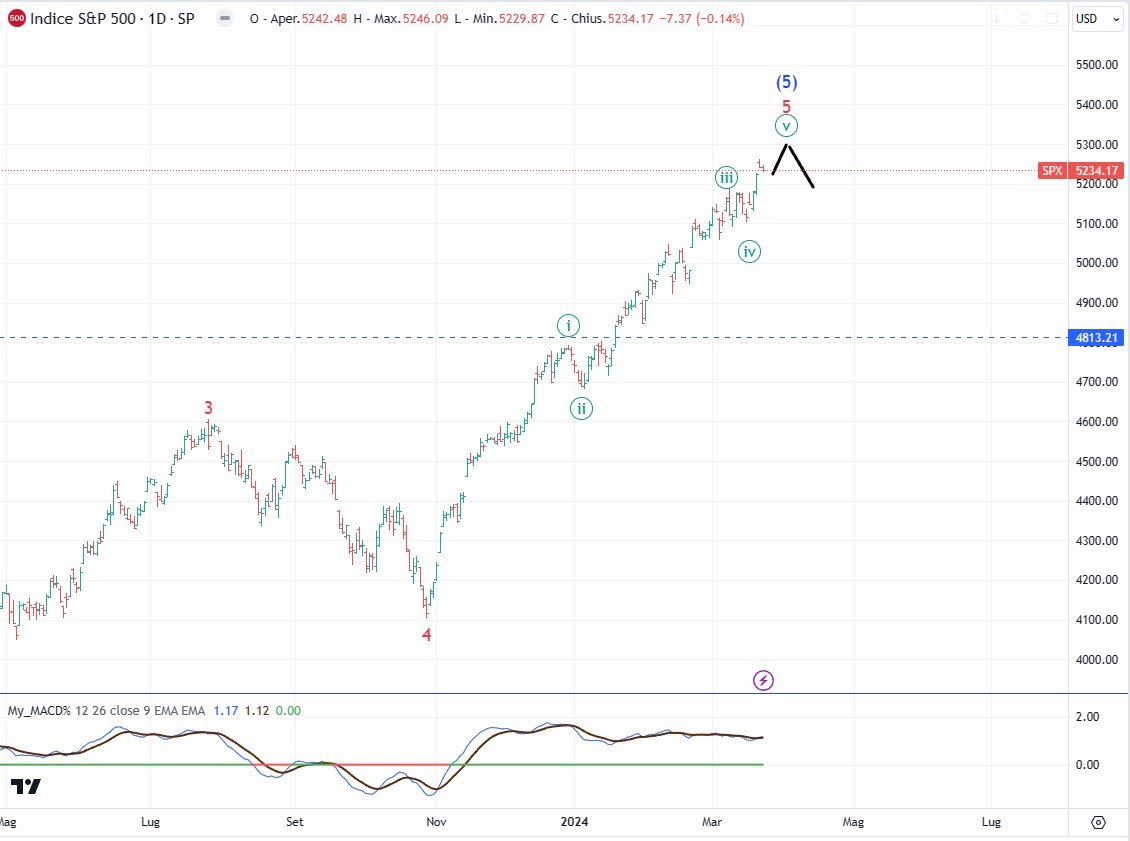Click the brown 1.12 signal value
The image size is (1130, 841).
257,711
